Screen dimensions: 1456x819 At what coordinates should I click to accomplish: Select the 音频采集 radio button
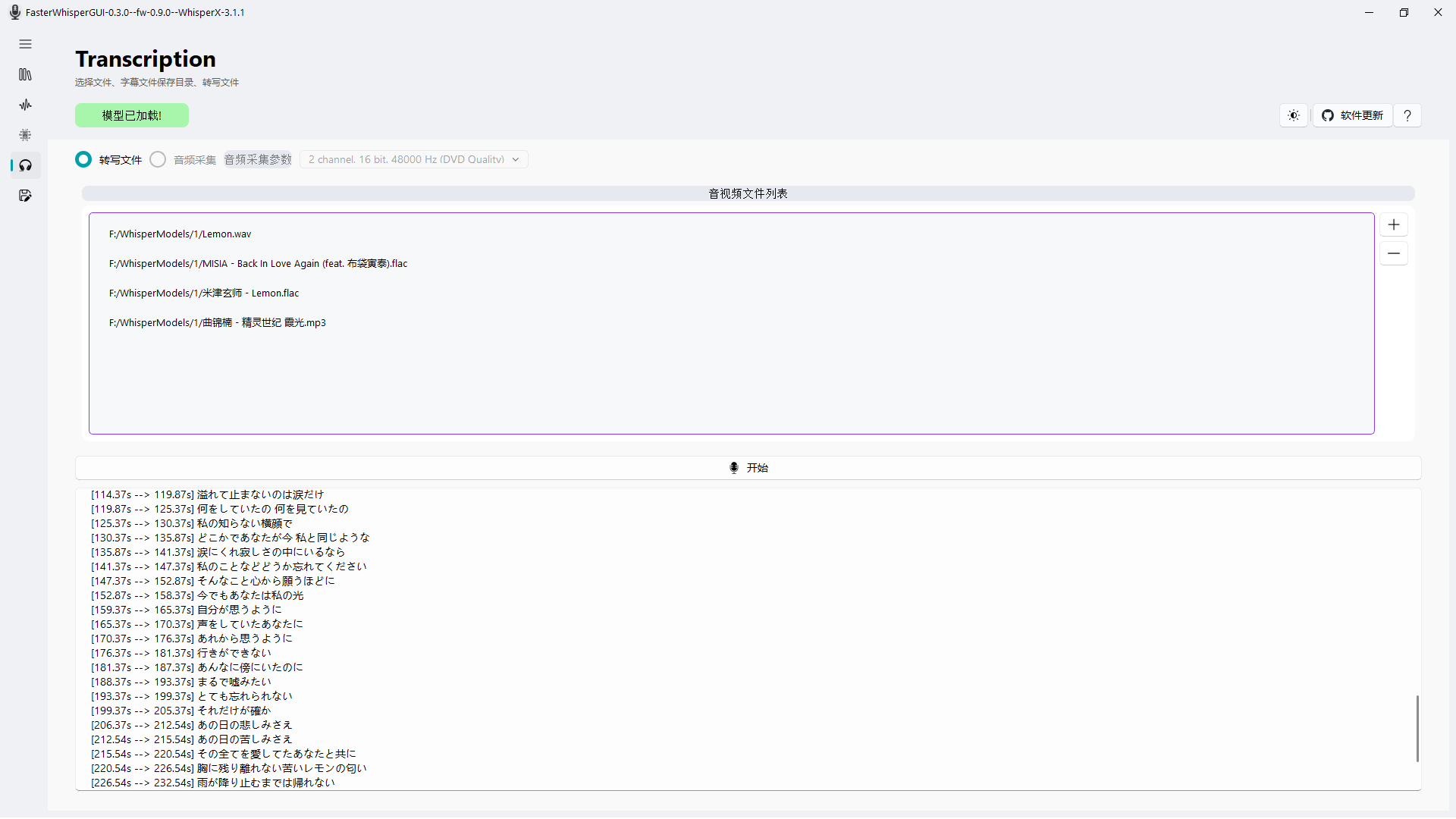coord(158,159)
